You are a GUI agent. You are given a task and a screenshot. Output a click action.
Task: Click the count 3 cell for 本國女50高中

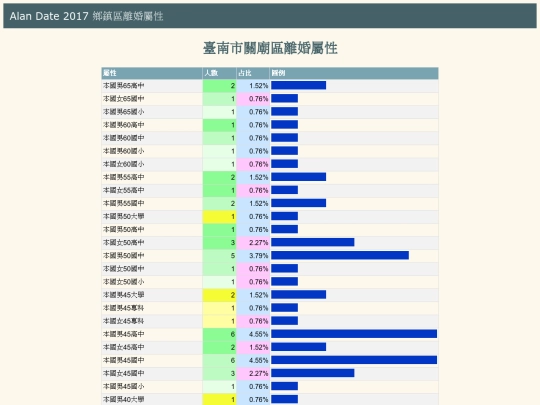[219, 242]
